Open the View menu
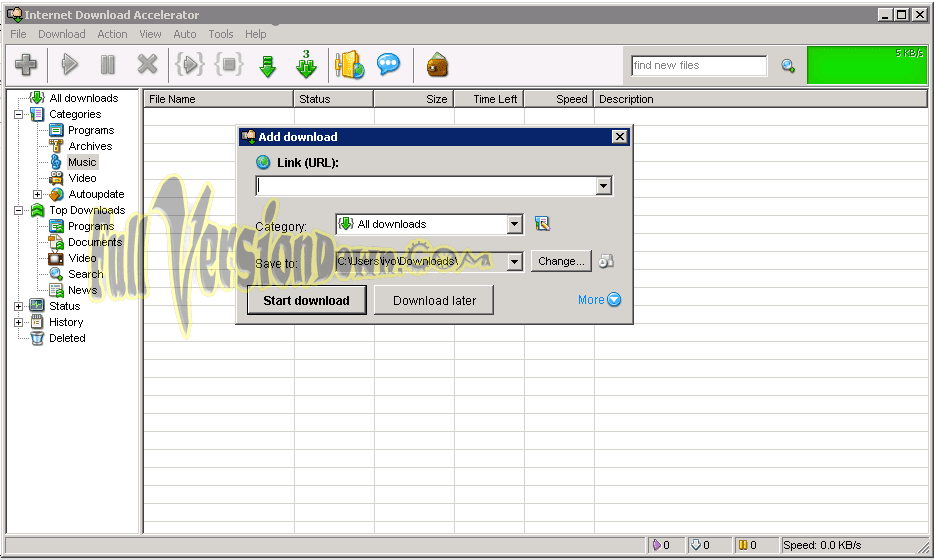Viewport: 934px width, 560px height. coord(150,34)
